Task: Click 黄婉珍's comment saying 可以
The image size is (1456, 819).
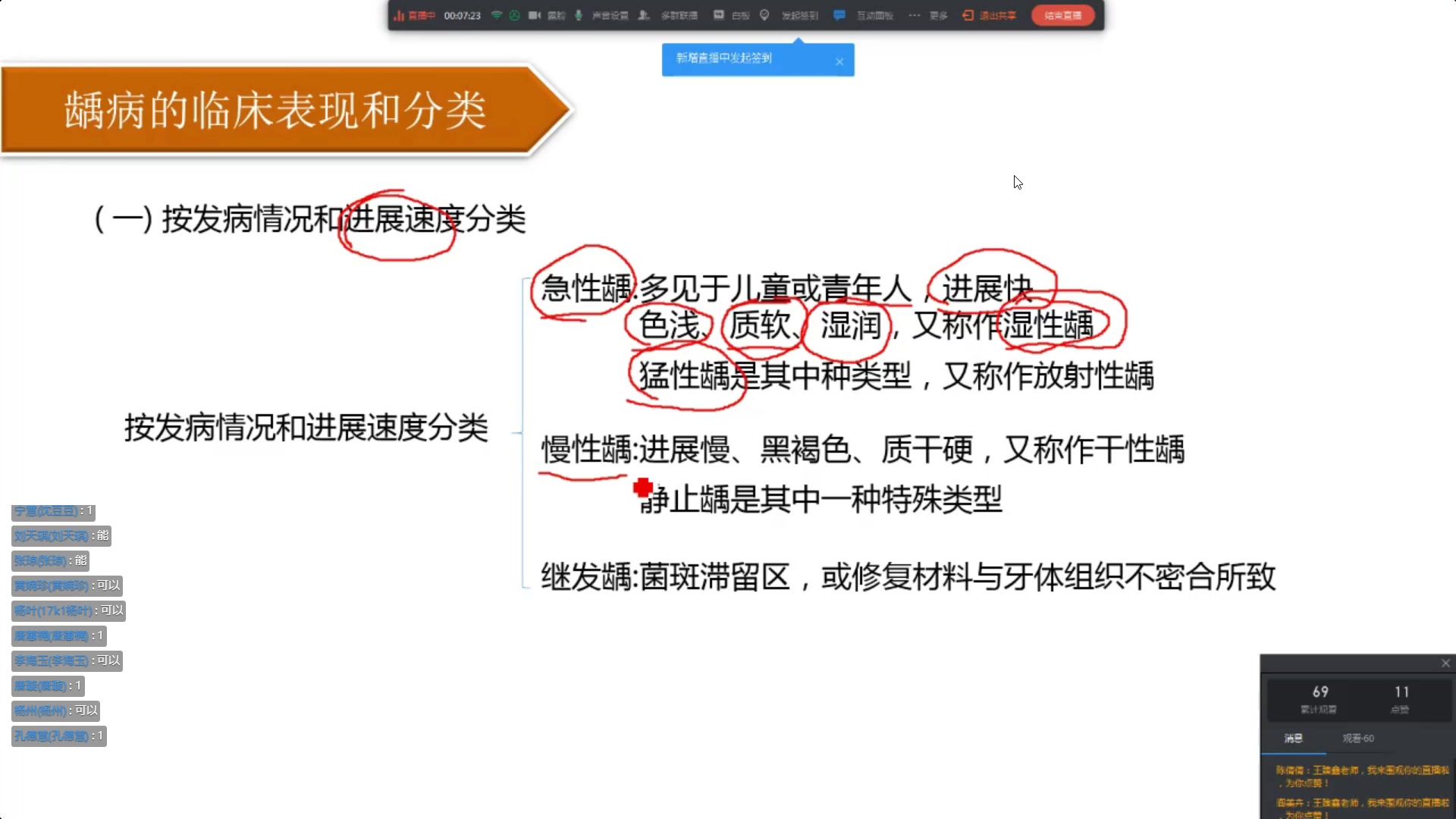Action: [x=67, y=585]
